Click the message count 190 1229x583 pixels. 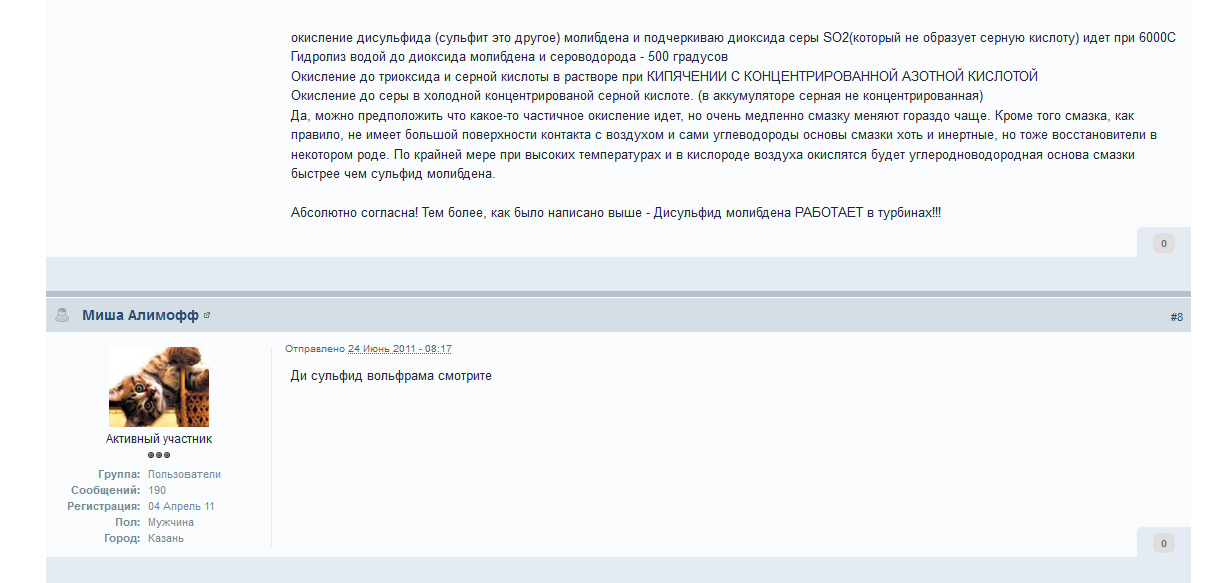click(157, 490)
